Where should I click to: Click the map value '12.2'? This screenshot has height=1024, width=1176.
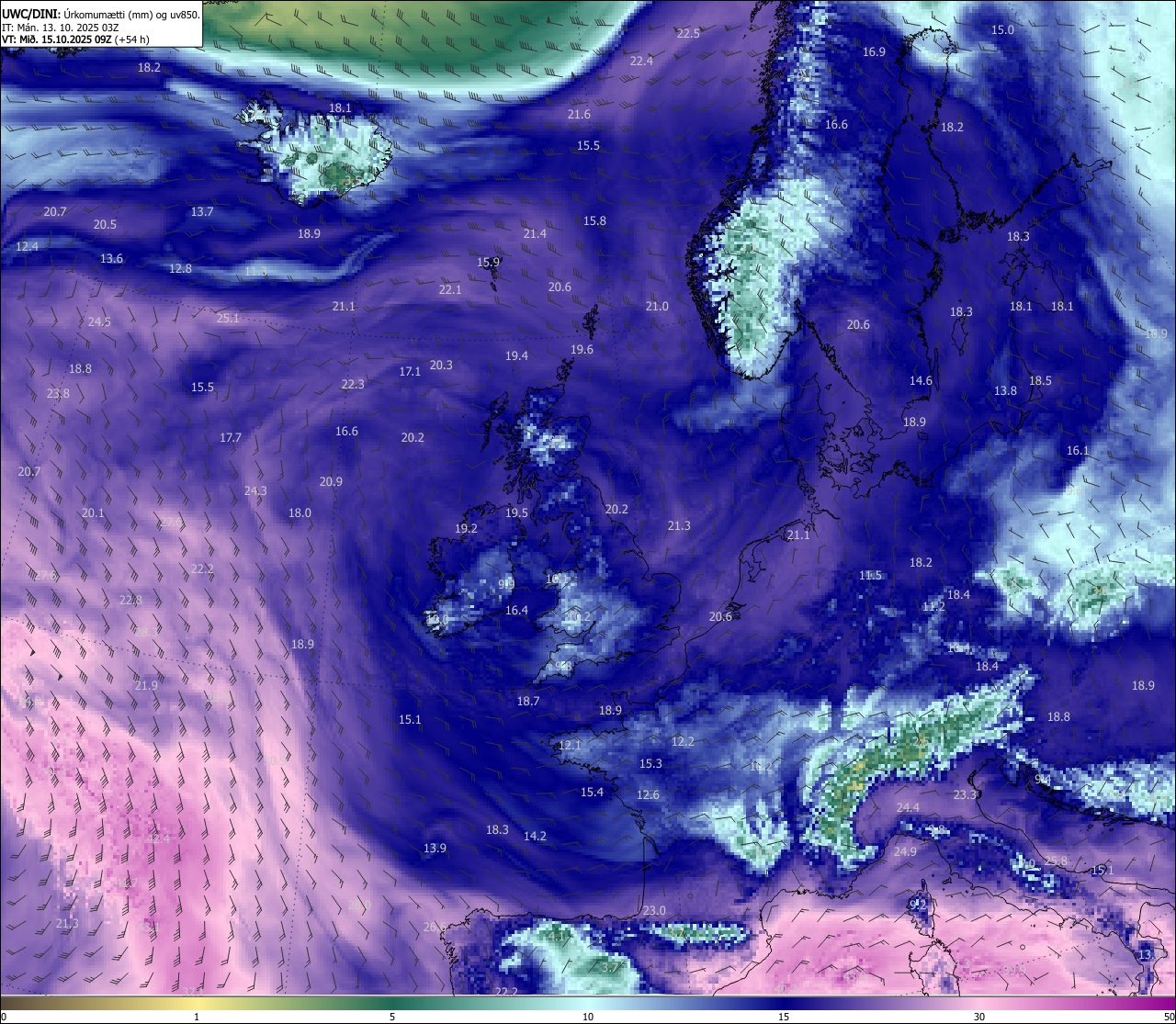(x=683, y=741)
